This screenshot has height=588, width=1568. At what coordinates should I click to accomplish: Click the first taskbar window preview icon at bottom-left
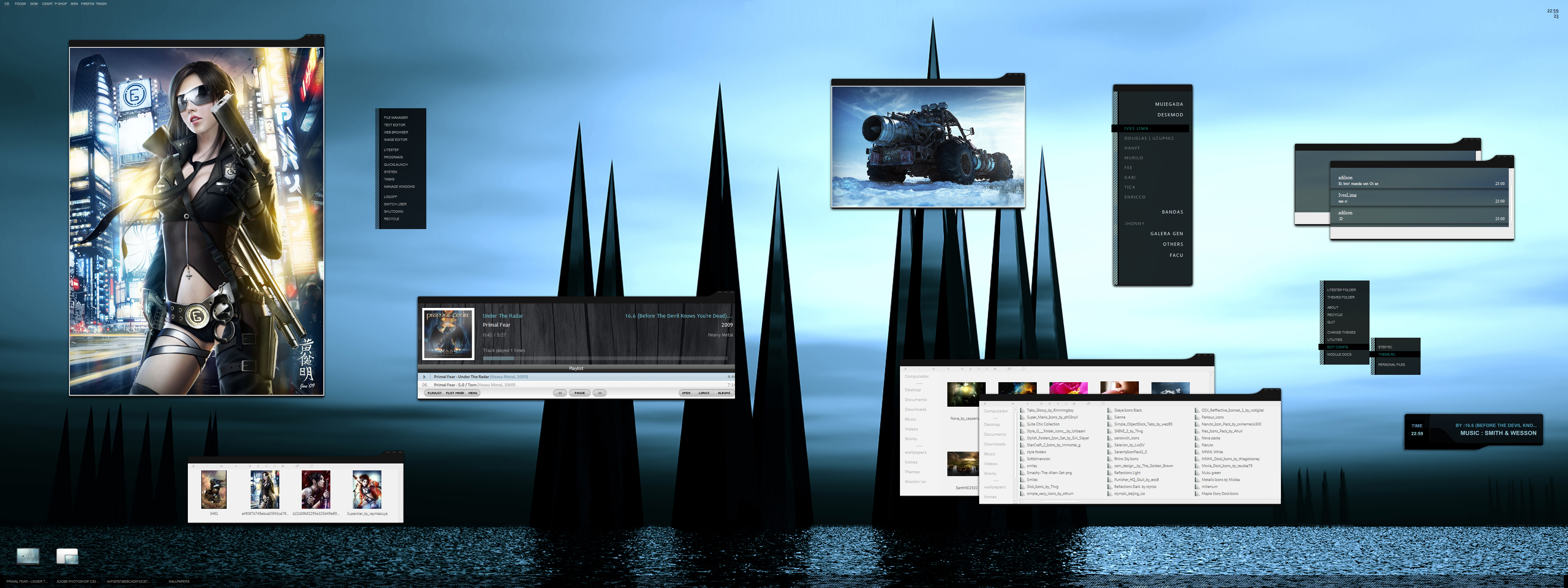coord(28,556)
